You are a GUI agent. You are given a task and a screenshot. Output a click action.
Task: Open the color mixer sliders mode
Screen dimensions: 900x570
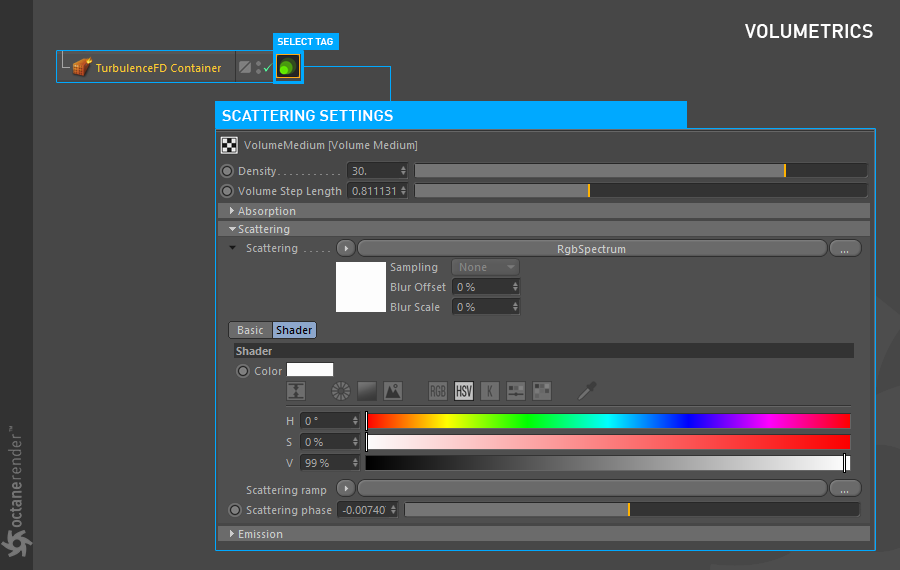[516, 391]
